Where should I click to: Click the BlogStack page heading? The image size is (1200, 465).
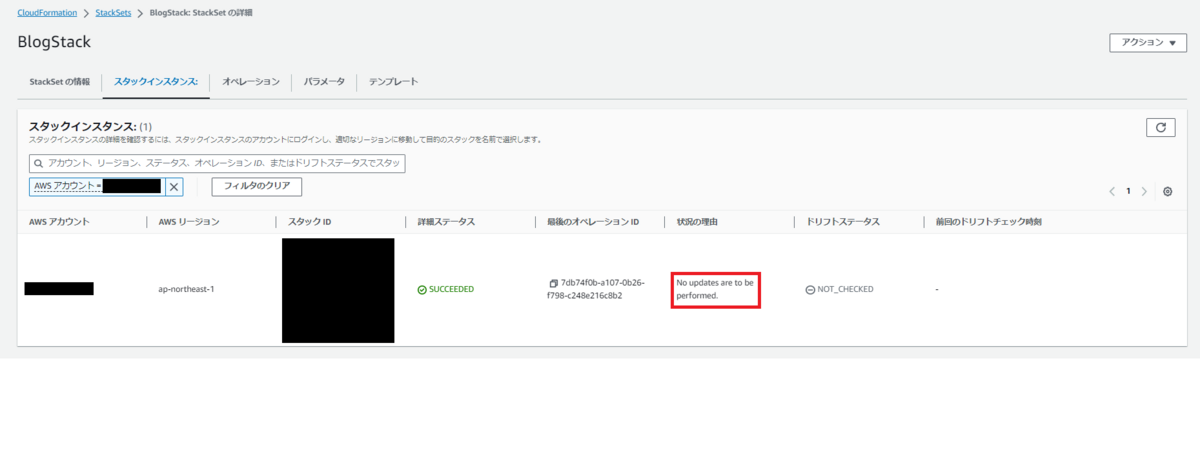(54, 43)
